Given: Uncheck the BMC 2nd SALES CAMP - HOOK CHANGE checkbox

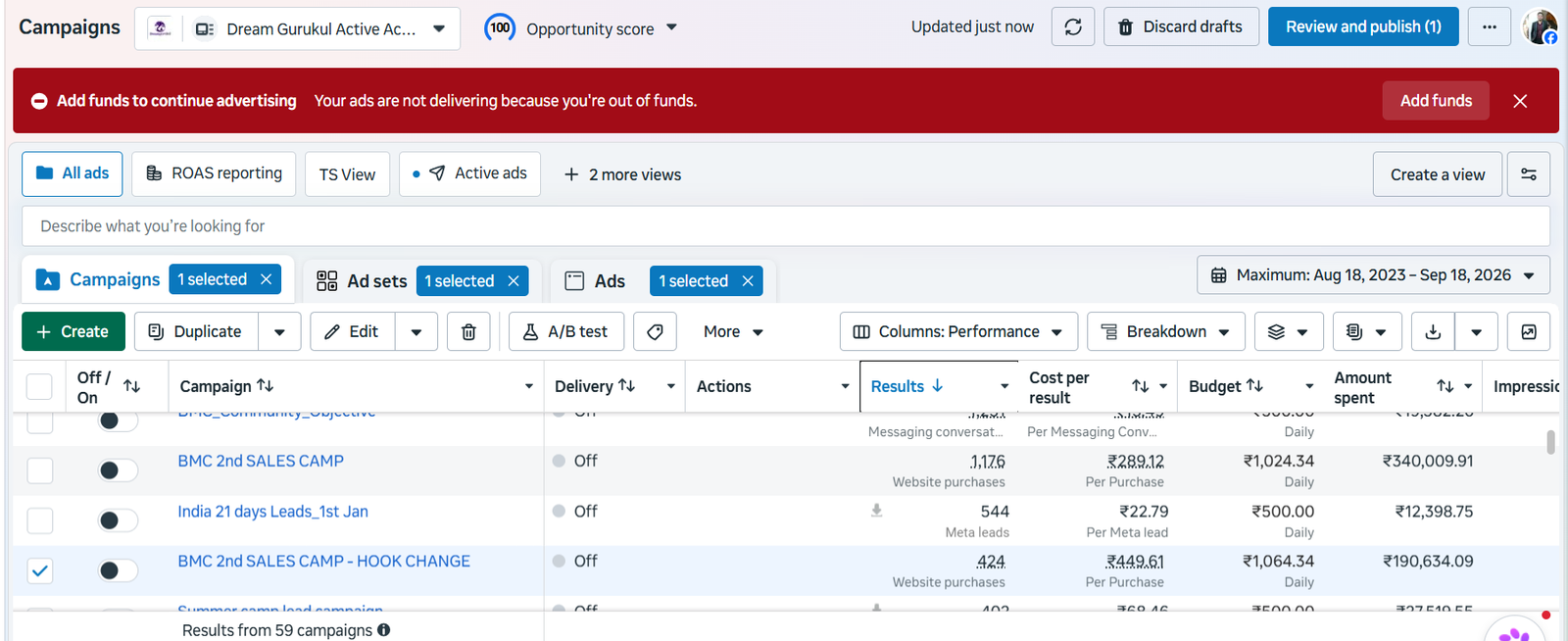Looking at the screenshot, I should [40, 570].
